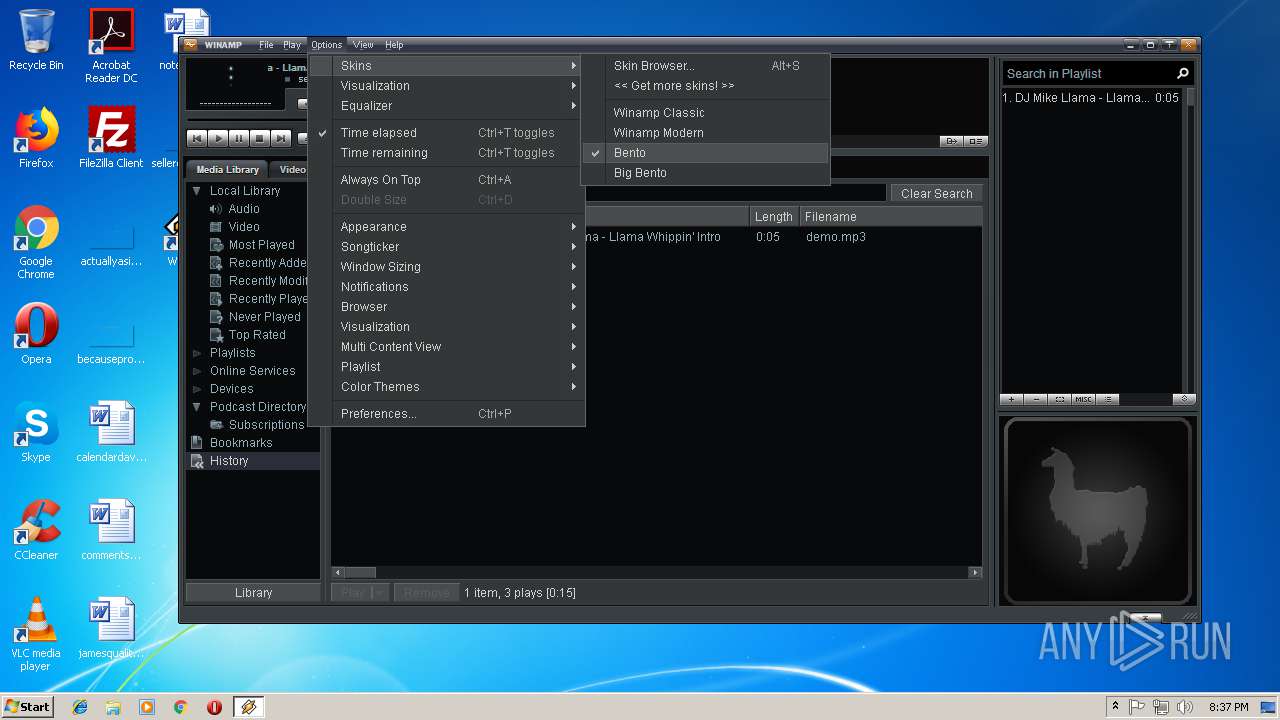Click the MISC button below playlist

1084,399
